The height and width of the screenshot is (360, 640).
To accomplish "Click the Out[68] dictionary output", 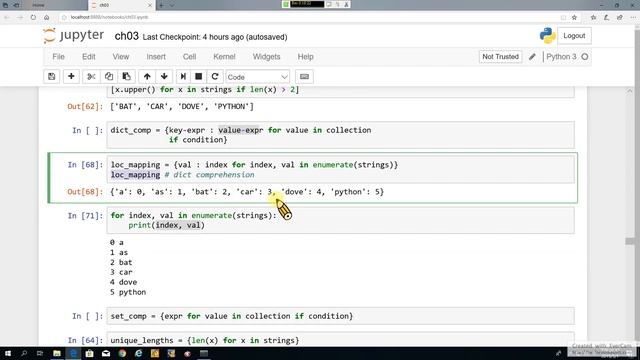I will point(247,192).
